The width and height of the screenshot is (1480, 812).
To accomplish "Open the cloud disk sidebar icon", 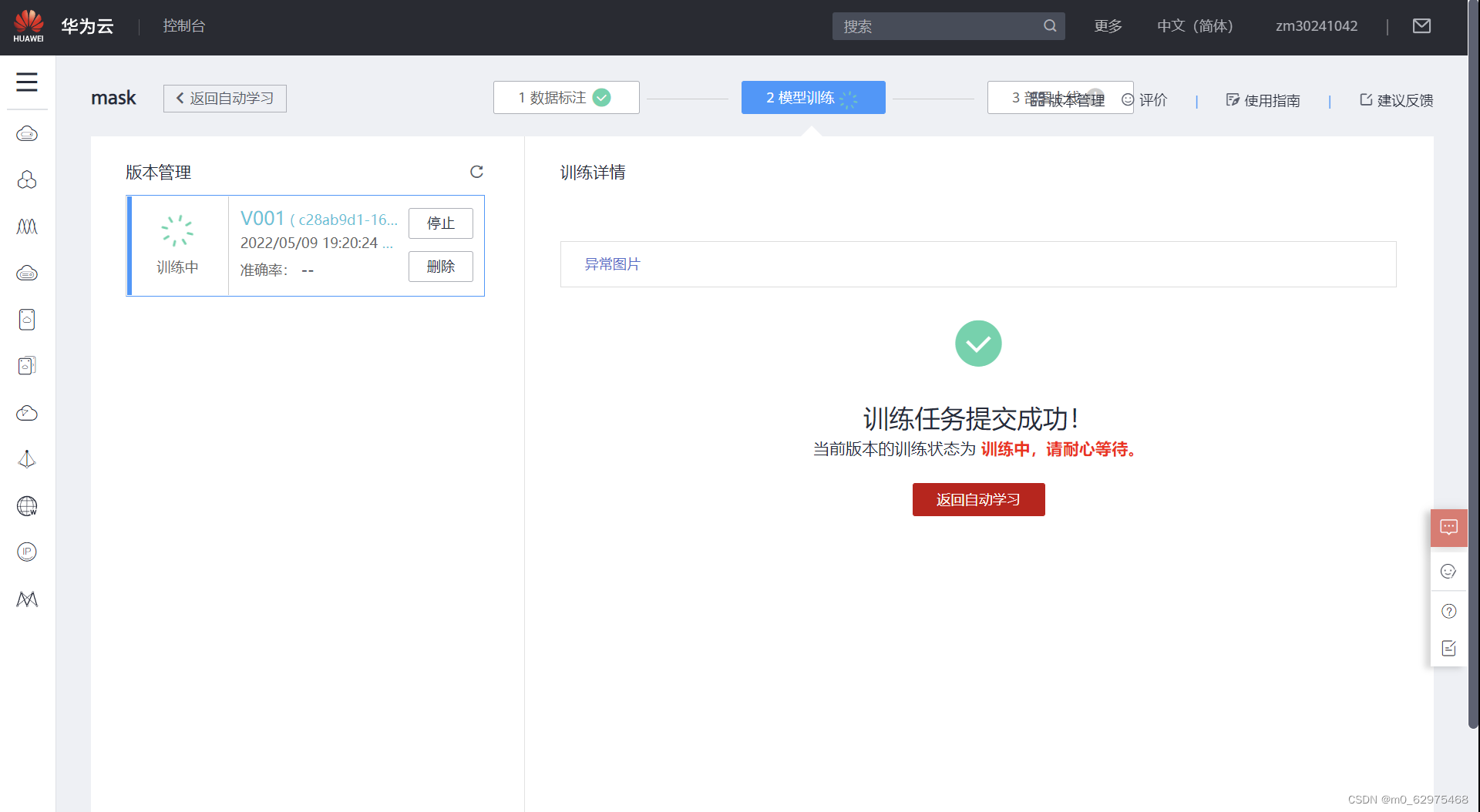I will click(x=27, y=273).
